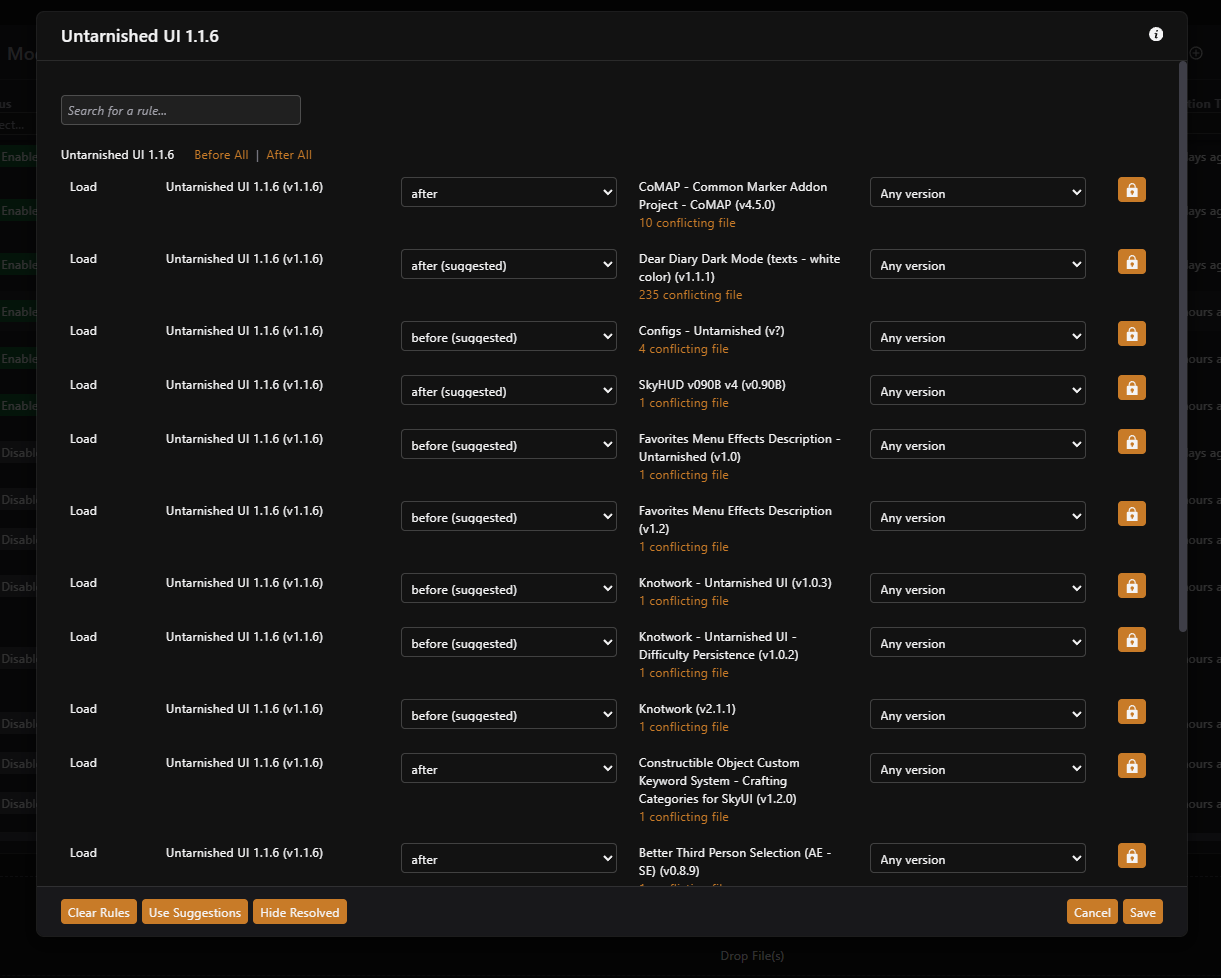Click the 'Before All' link
The width and height of the screenshot is (1221, 978).
(221, 155)
